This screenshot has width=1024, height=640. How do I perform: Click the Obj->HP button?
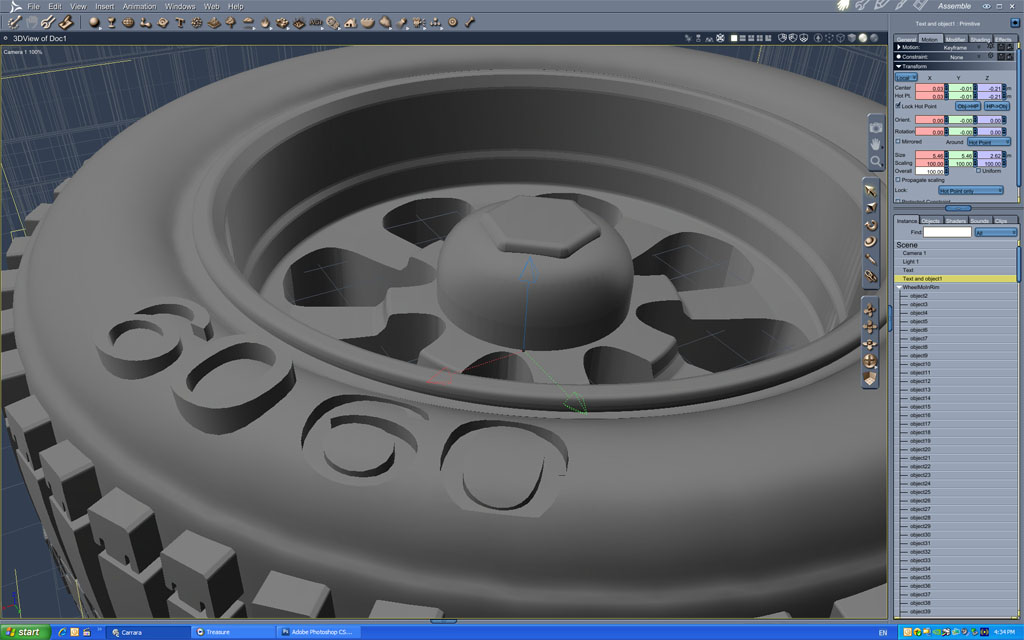[968, 106]
